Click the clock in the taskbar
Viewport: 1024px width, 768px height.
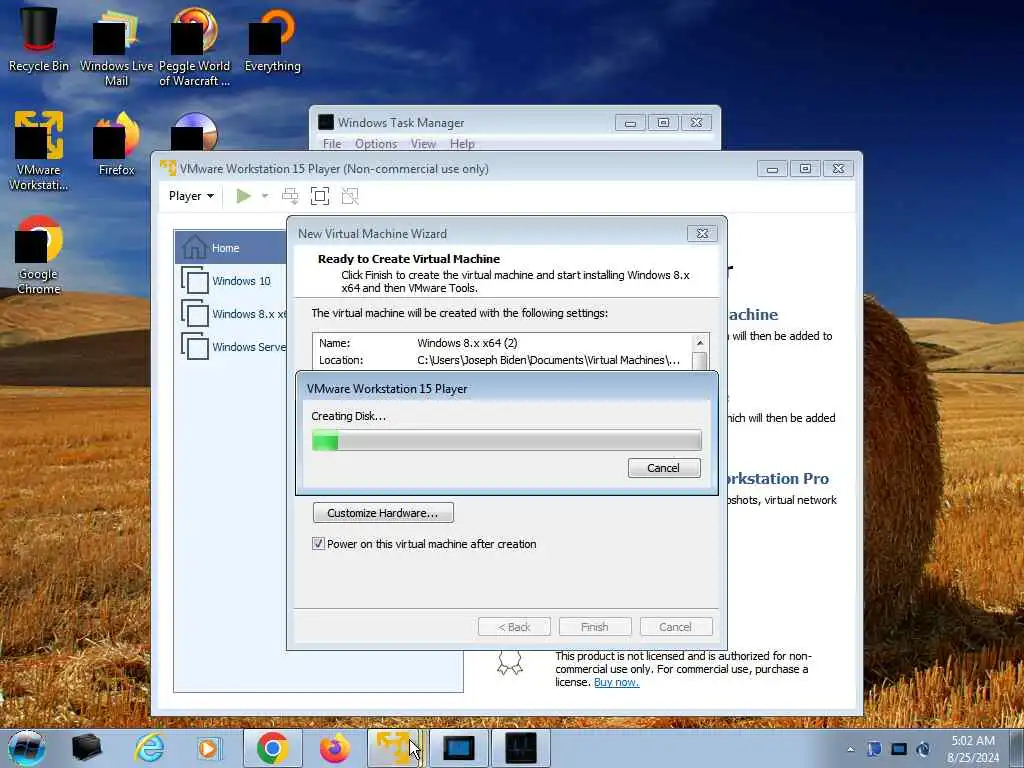[x=972, y=749]
